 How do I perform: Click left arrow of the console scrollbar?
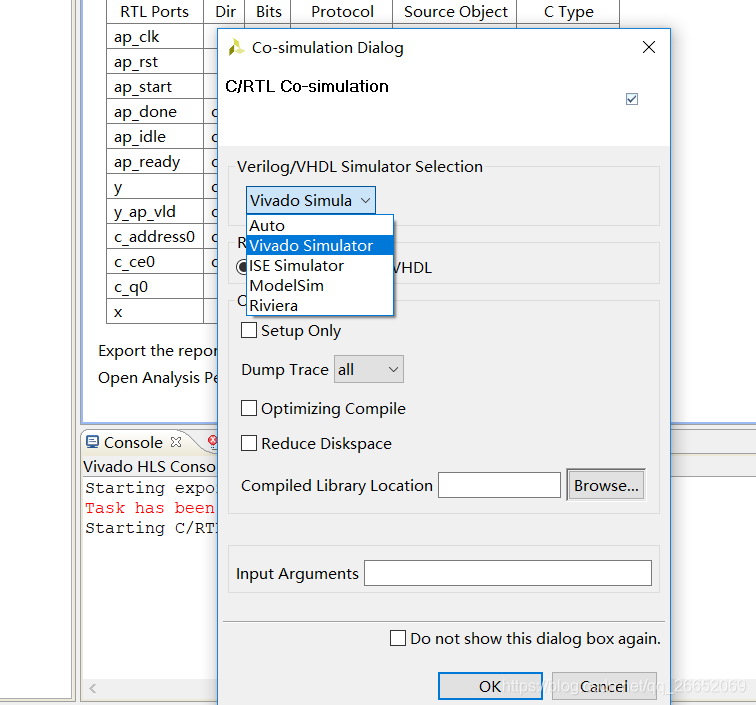tap(93, 688)
